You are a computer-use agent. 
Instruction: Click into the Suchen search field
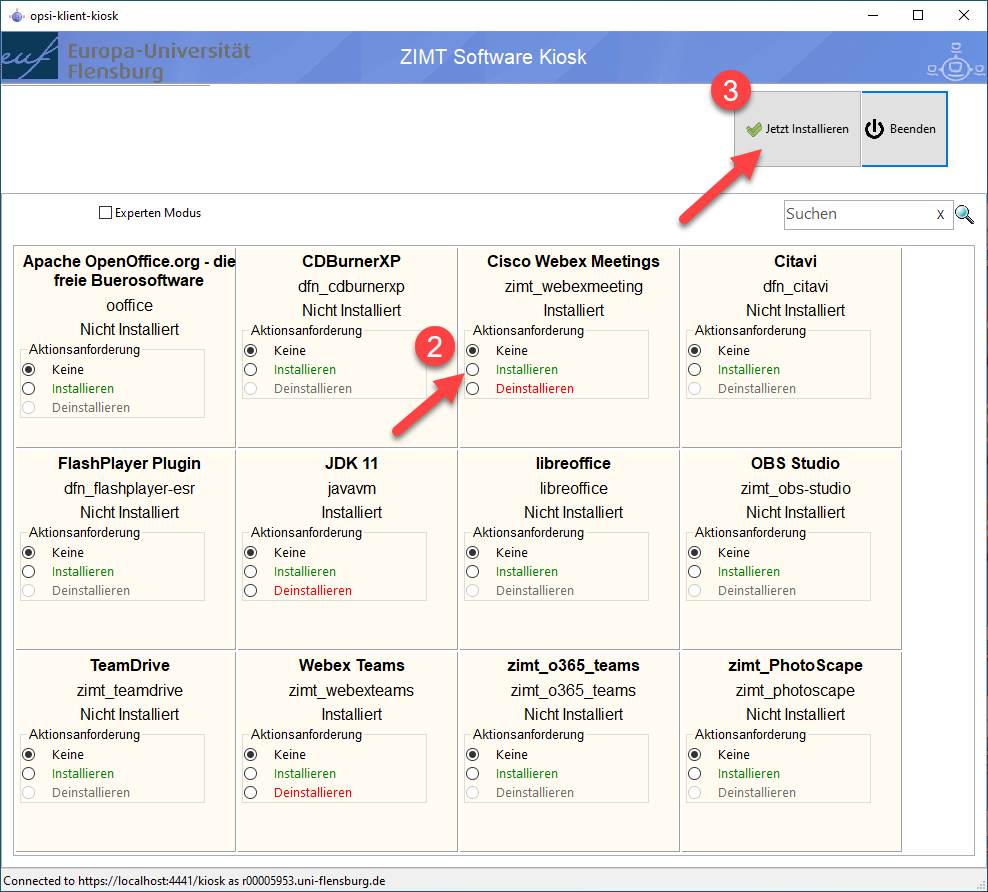tap(855, 214)
